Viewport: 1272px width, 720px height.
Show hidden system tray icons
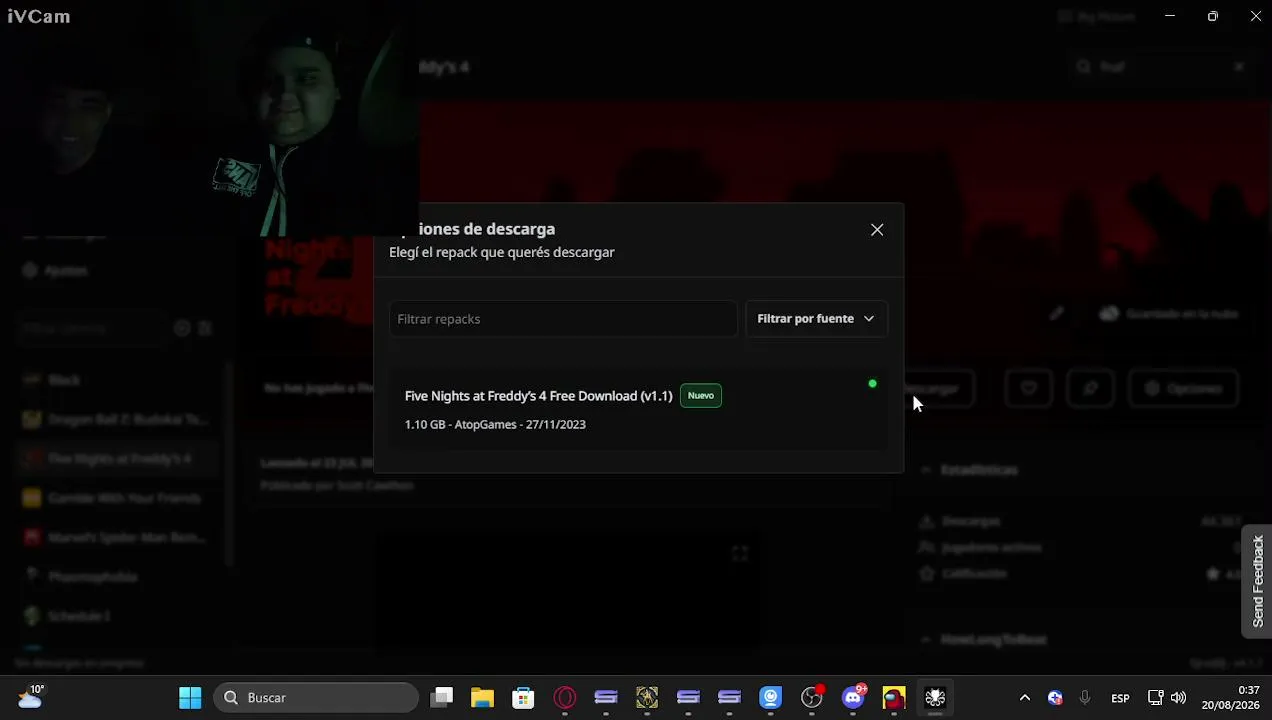click(1024, 698)
